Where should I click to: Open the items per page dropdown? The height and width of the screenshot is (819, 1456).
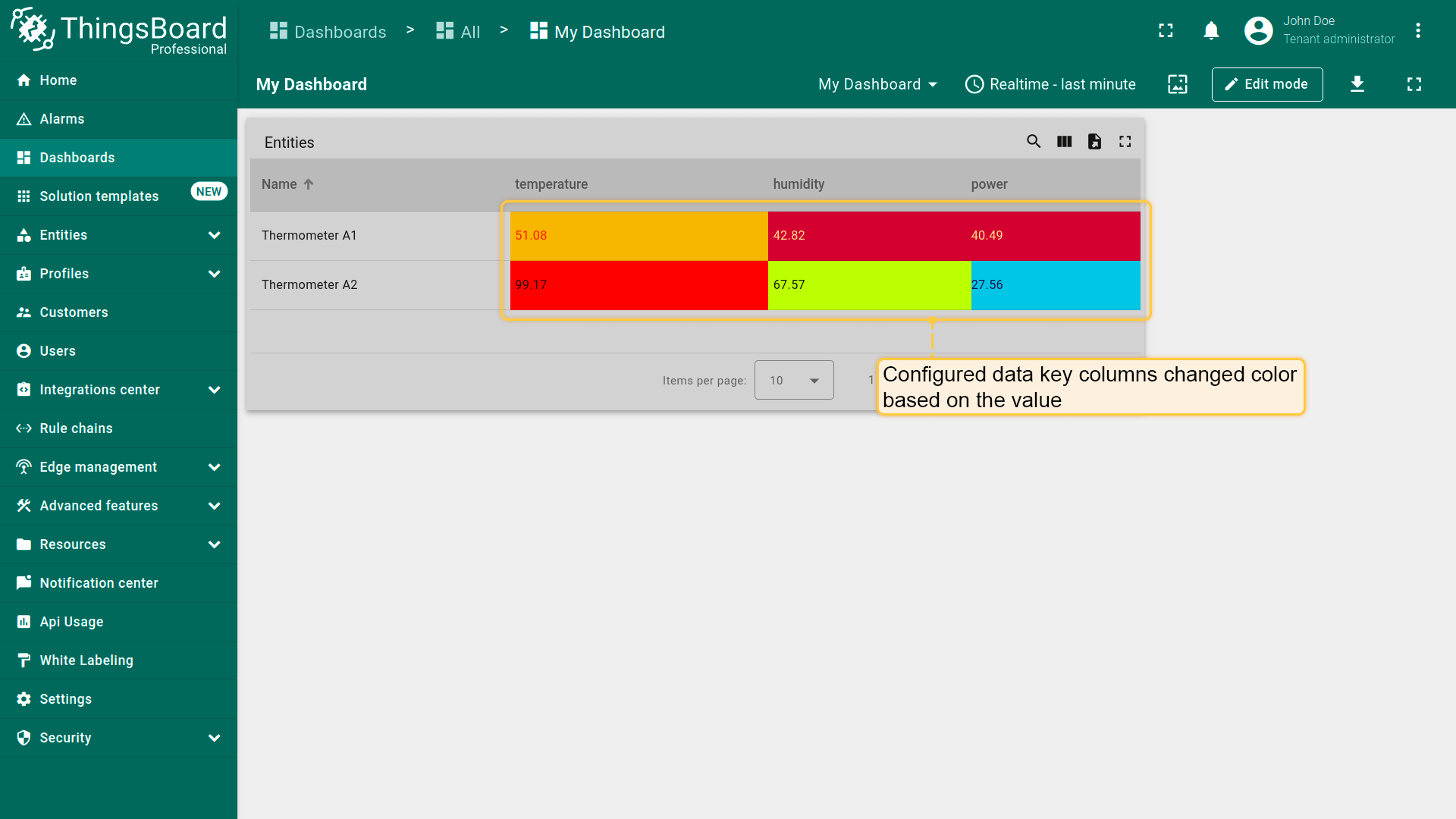click(793, 380)
